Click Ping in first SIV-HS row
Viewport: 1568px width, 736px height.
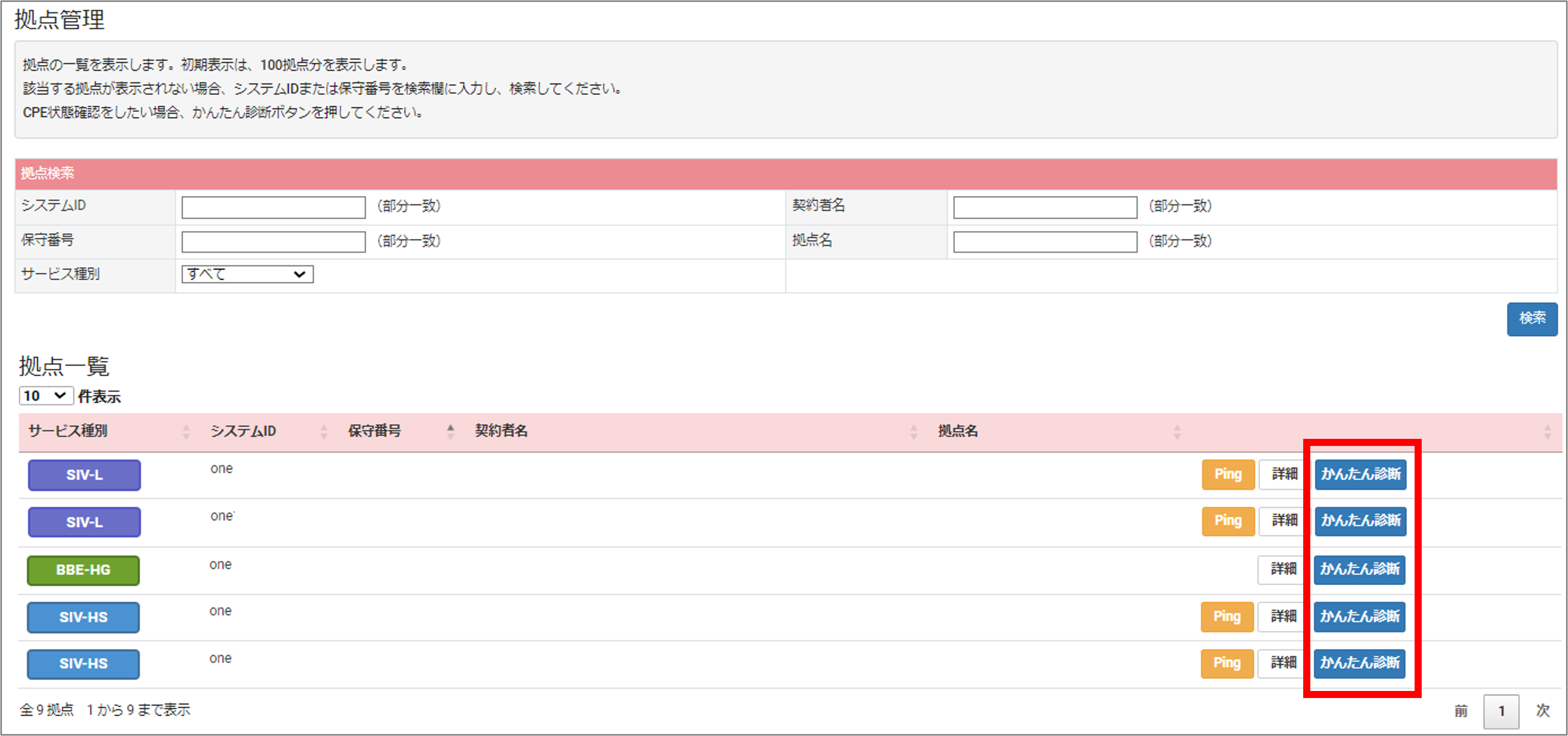tap(1227, 617)
